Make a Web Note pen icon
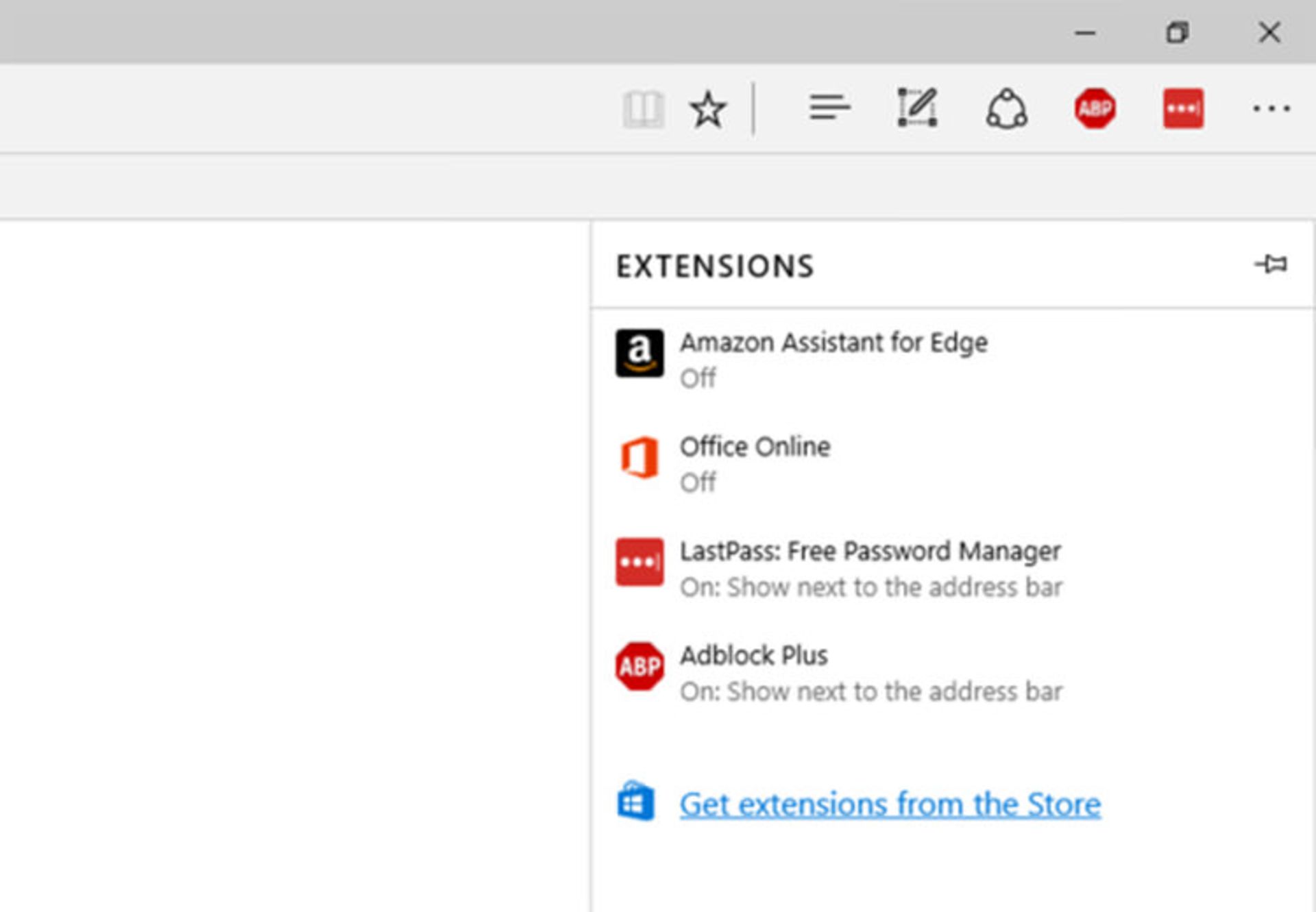 coord(917,108)
